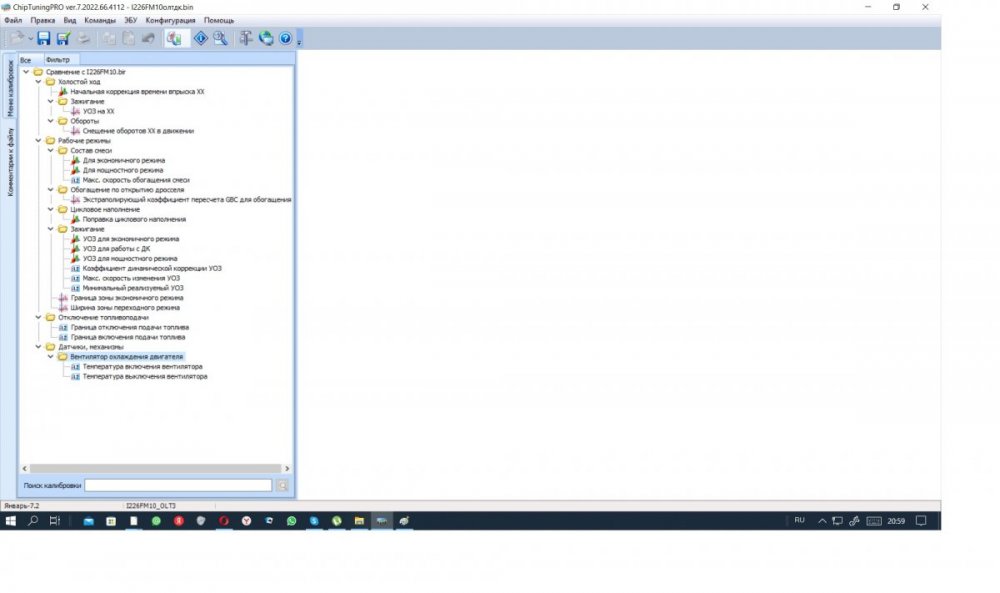Open the ЭБУ menu
The height and width of the screenshot is (593, 1000).
click(x=130, y=20)
